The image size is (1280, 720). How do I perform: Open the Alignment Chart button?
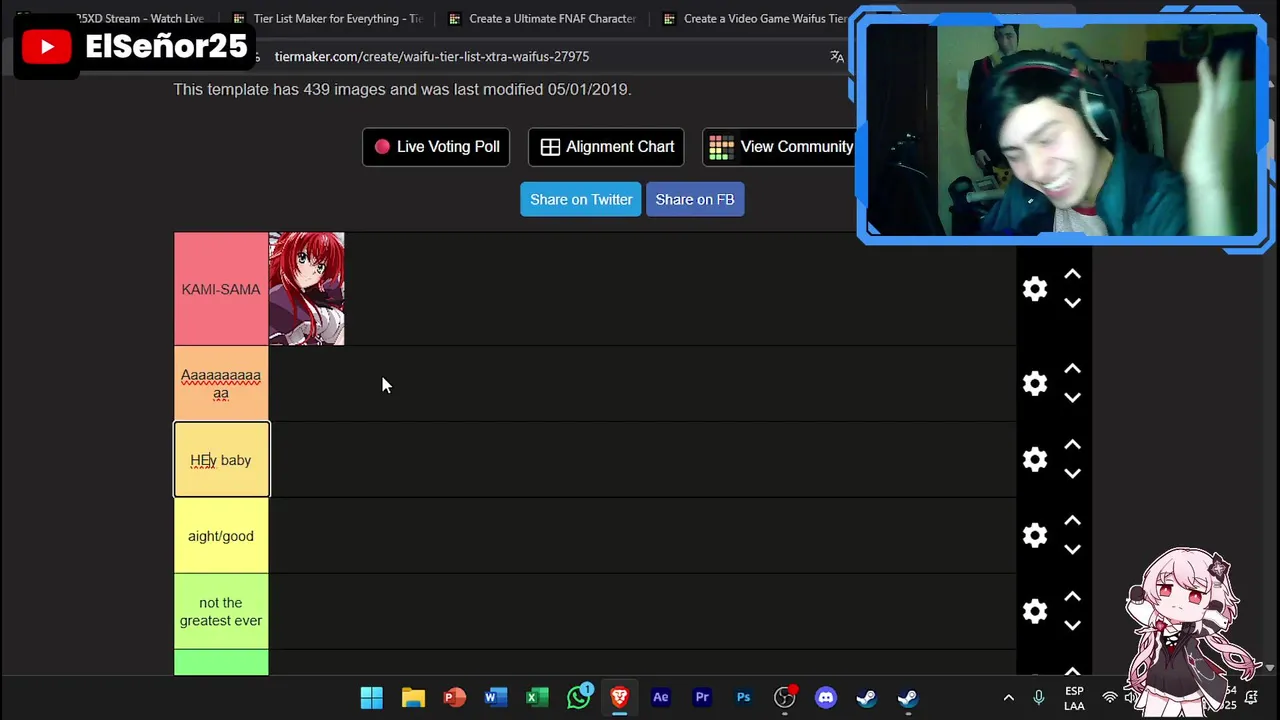pyautogui.click(x=606, y=147)
